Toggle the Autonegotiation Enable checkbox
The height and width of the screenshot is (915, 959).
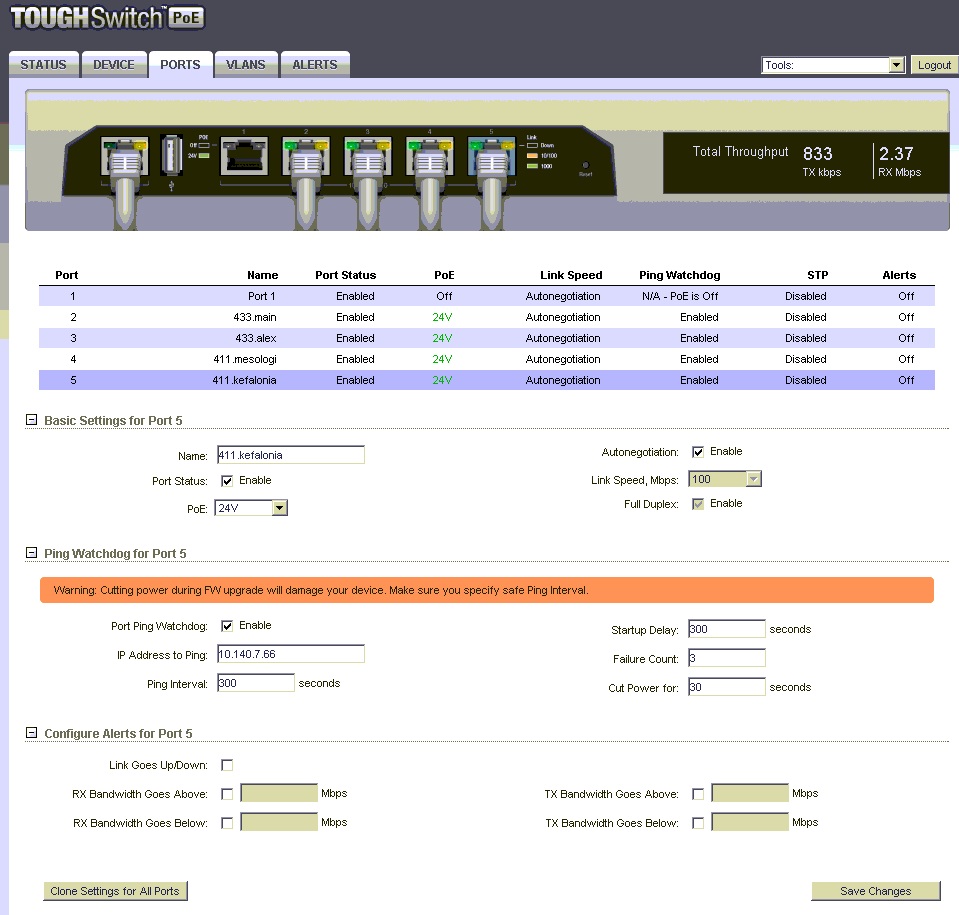(698, 452)
